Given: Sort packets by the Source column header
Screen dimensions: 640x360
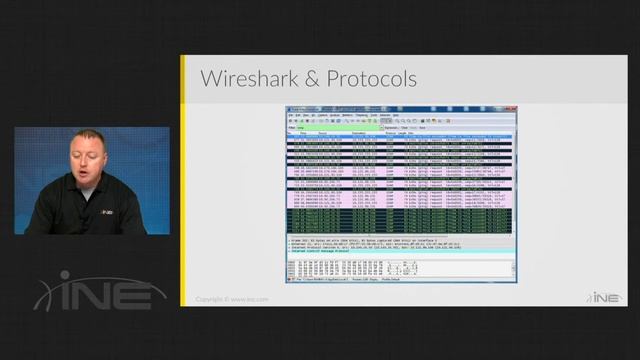Looking at the screenshot, I should (322, 133).
